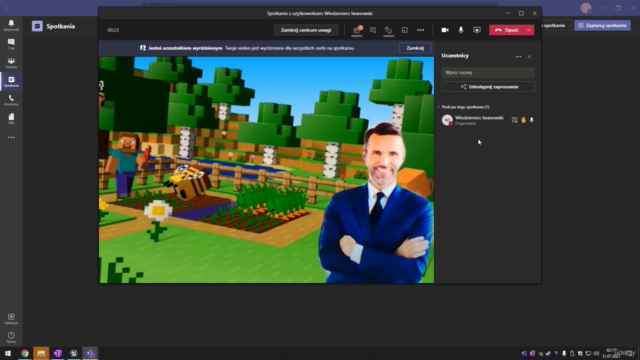This screenshot has height=360, width=640.
Task: Open the Calls (Rozmowy) section in sidebar
Action: [11, 100]
